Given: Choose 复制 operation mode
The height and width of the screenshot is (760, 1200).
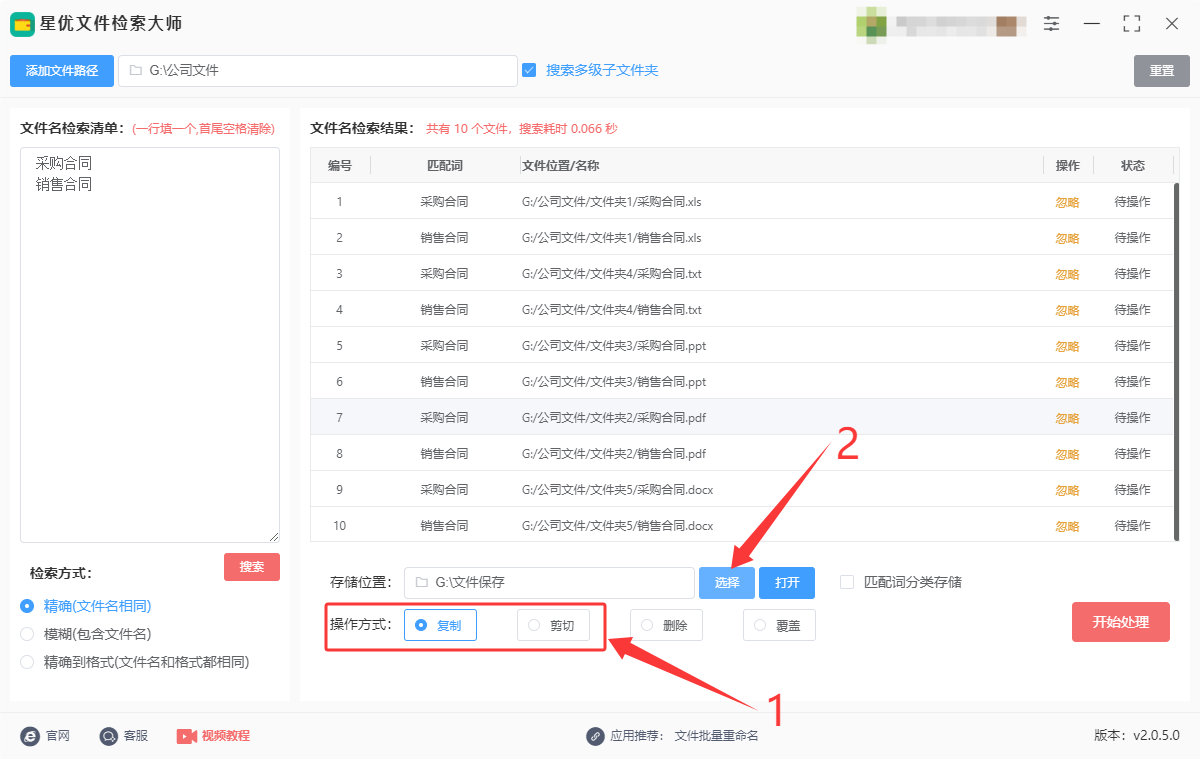Looking at the screenshot, I should pos(440,625).
